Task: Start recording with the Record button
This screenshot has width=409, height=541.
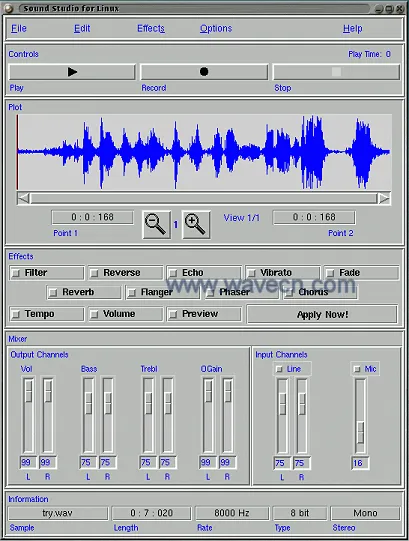Action: point(204,72)
